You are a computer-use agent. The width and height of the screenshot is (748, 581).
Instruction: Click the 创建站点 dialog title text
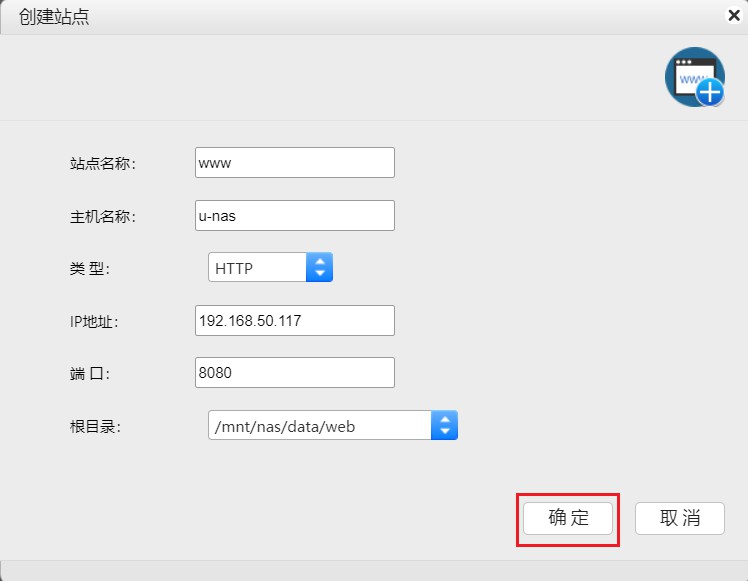click(x=54, y=17)
